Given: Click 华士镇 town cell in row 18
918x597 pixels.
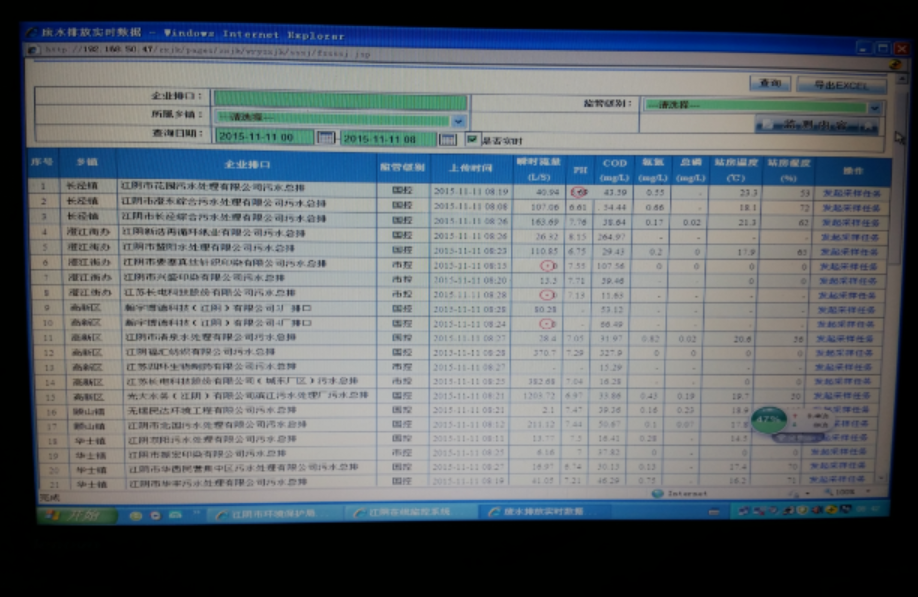Looking at the screenshot, I should coord(90,441).
